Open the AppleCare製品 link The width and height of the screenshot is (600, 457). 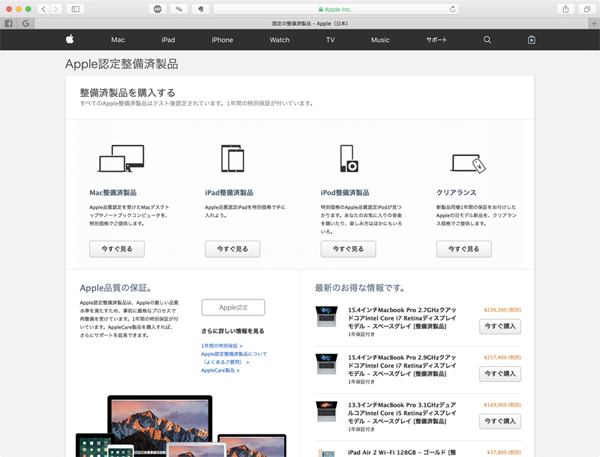click(220, 370)
